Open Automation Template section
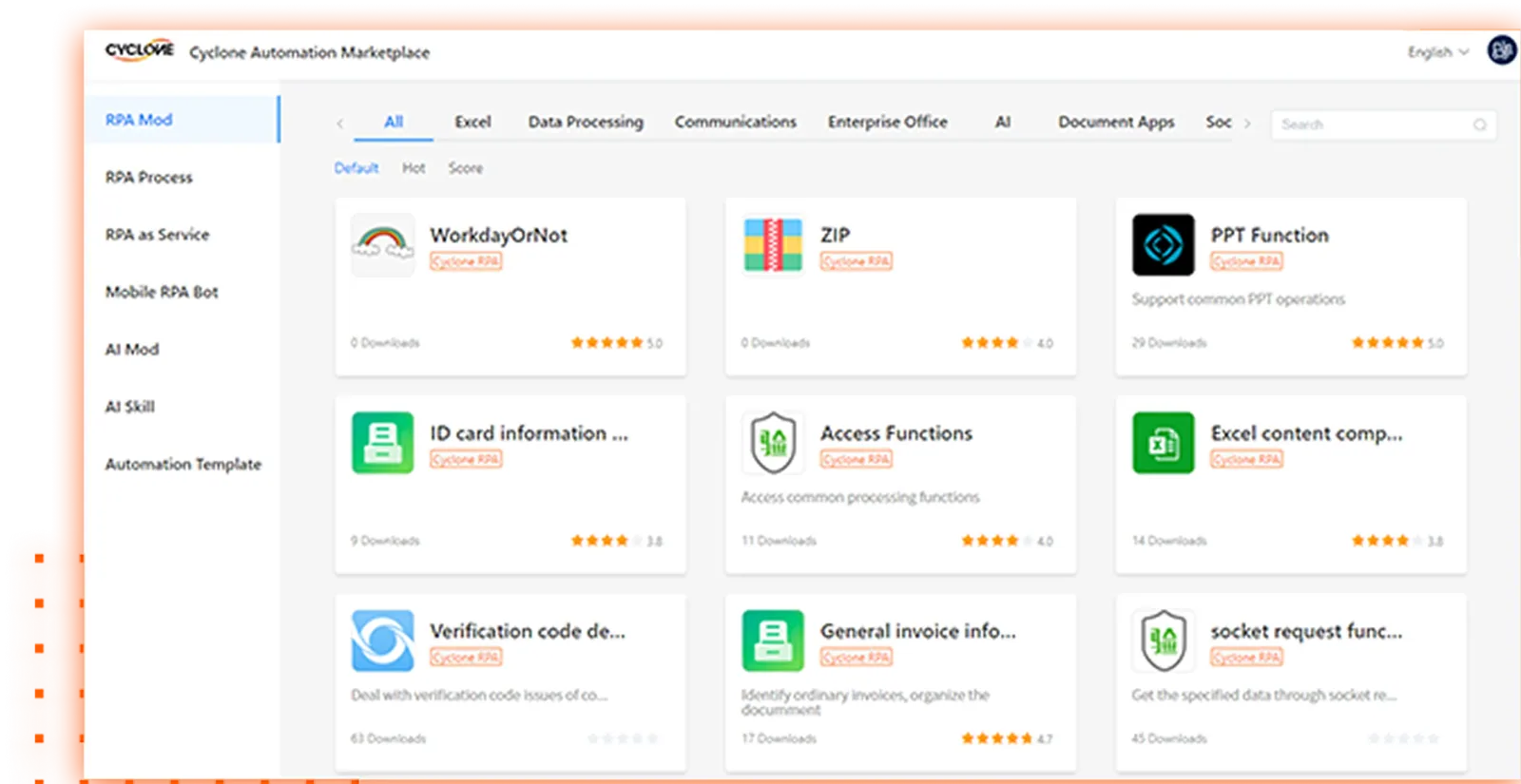Image resolution: width=1521 pixels, height=784 pixels. (183, 465)
